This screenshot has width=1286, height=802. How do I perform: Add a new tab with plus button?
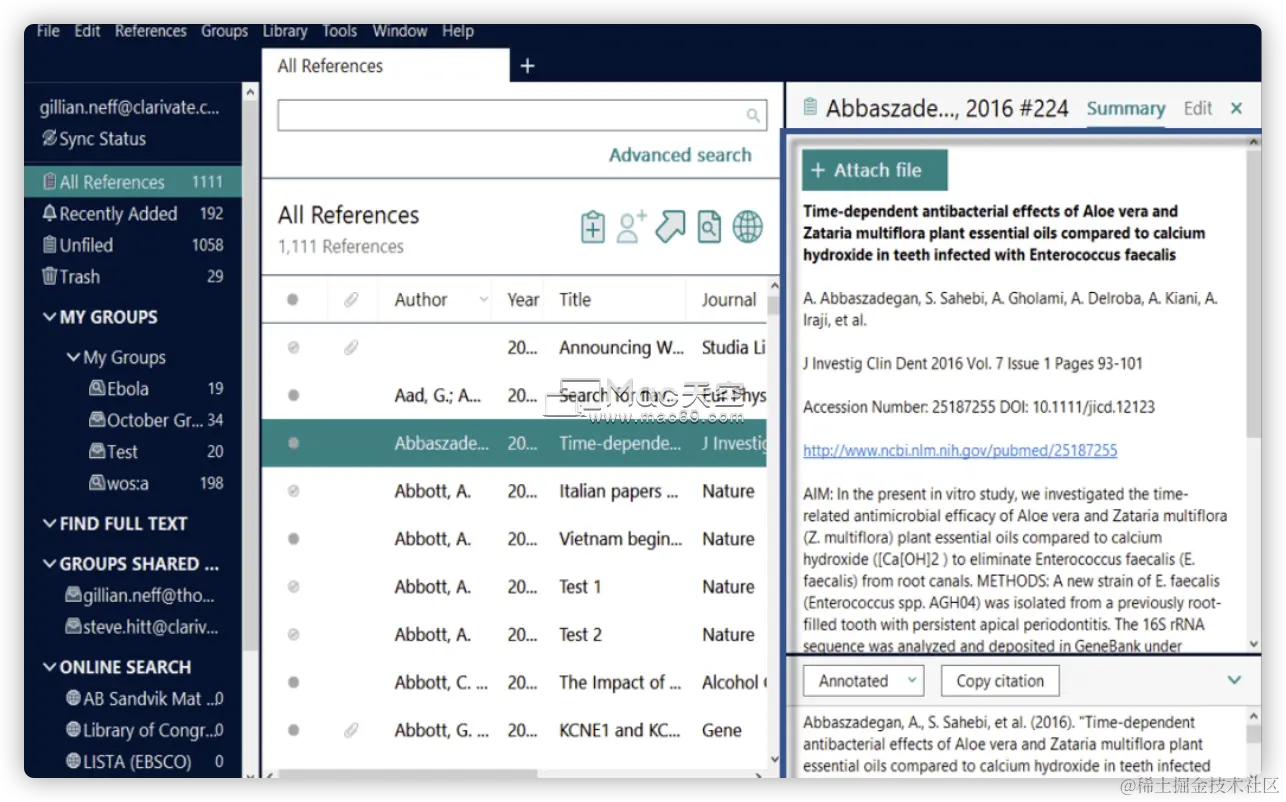point(528,66)
